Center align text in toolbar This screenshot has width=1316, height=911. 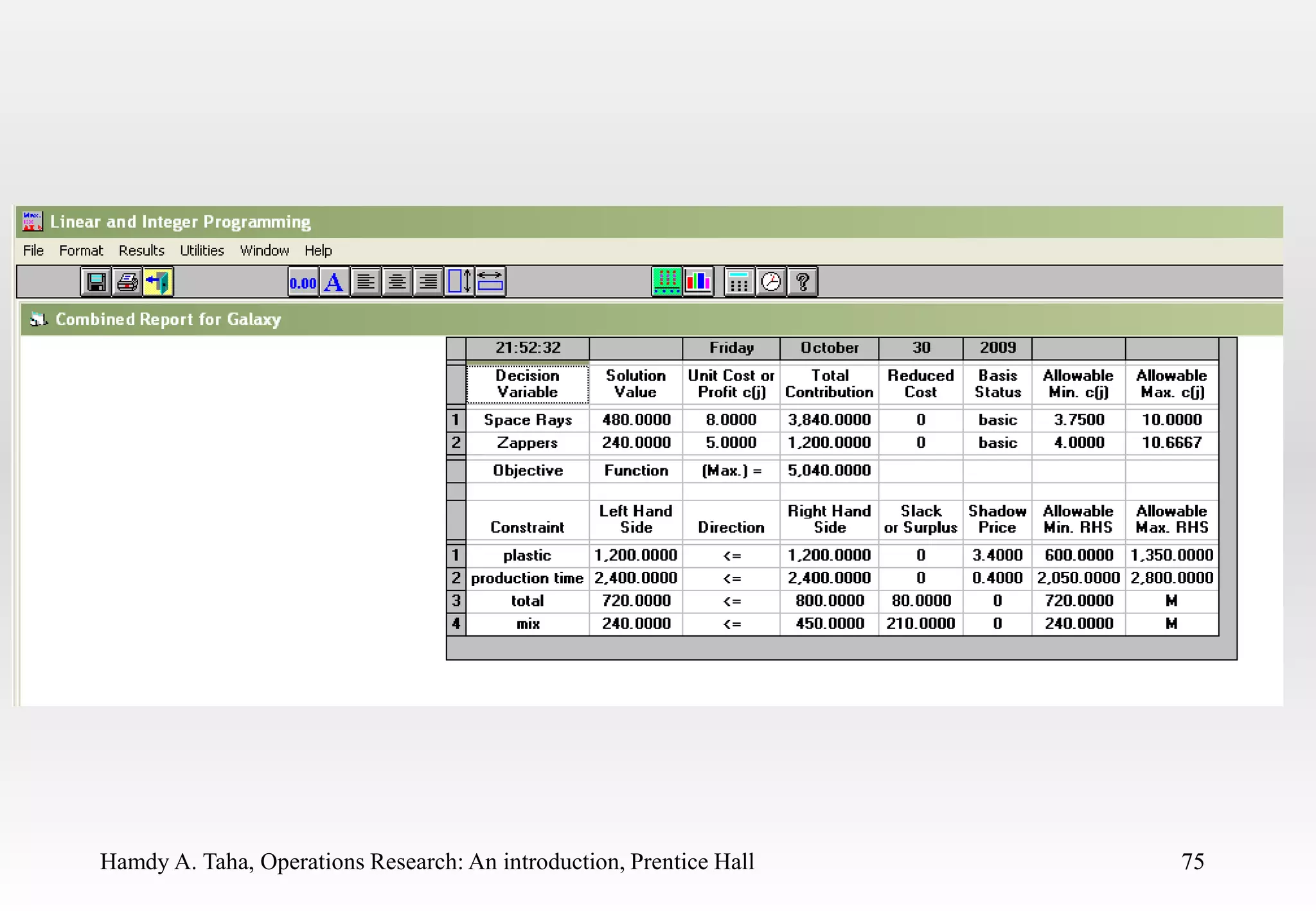[x=397, y=282]
